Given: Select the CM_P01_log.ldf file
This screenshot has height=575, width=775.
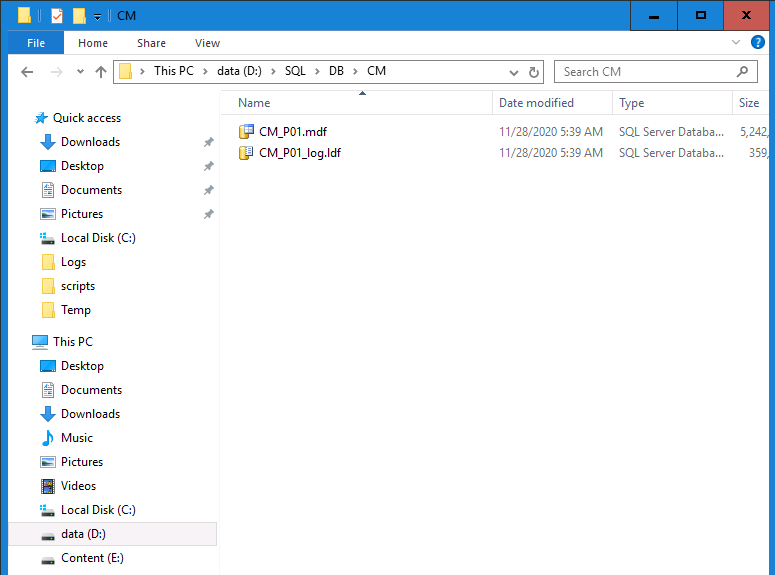Looking at the screenshot, I should (x=300, y=153).
